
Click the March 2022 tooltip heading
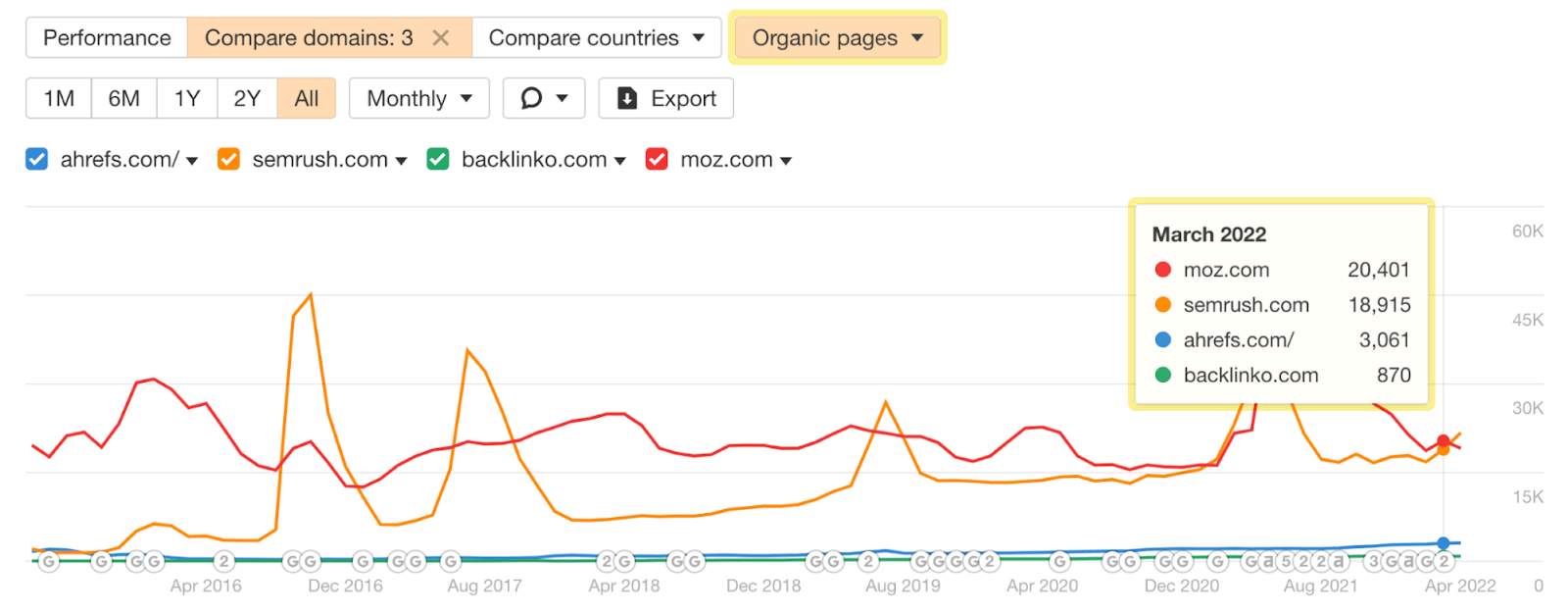coord(1209,234)
